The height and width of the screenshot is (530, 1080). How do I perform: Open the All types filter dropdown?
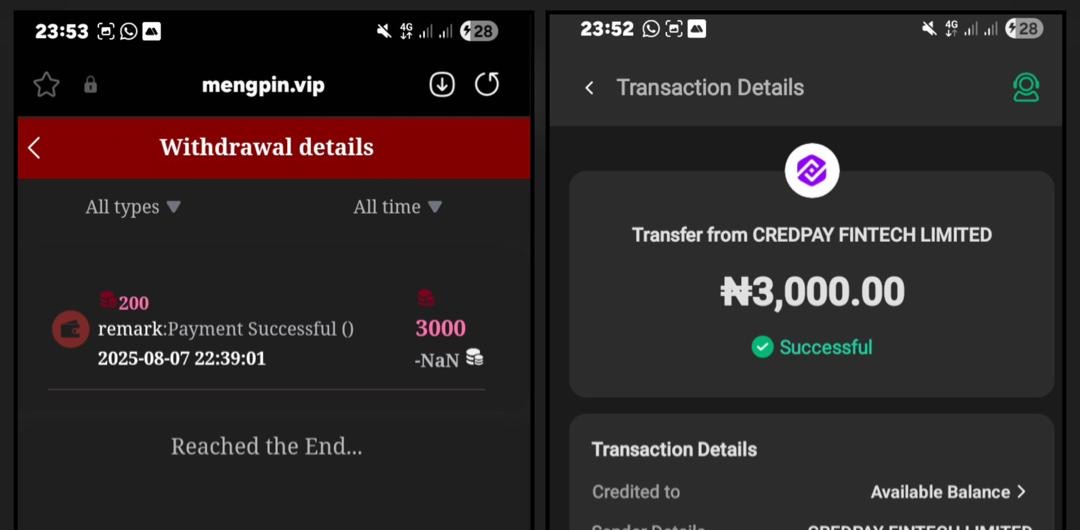pos(133,207)
